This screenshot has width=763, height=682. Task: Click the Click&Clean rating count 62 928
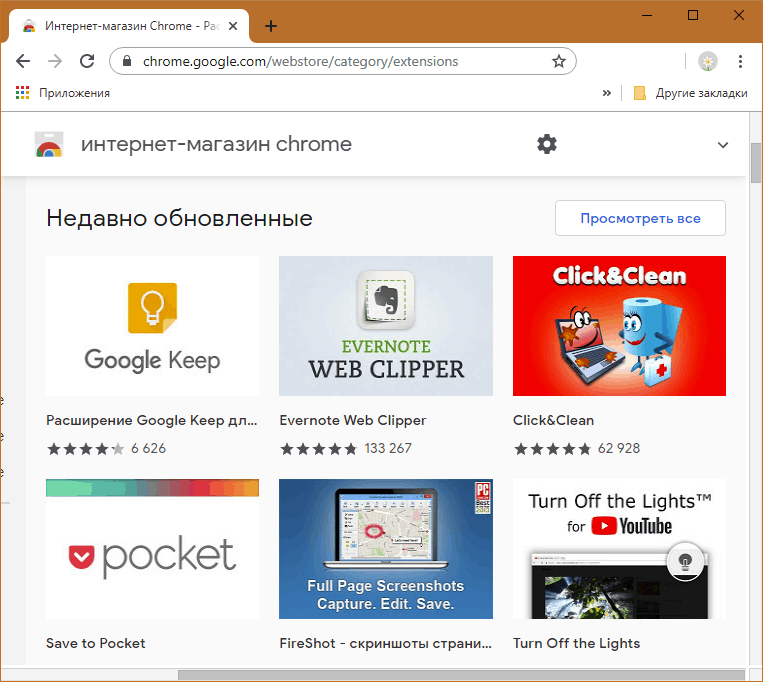(618, 448)
